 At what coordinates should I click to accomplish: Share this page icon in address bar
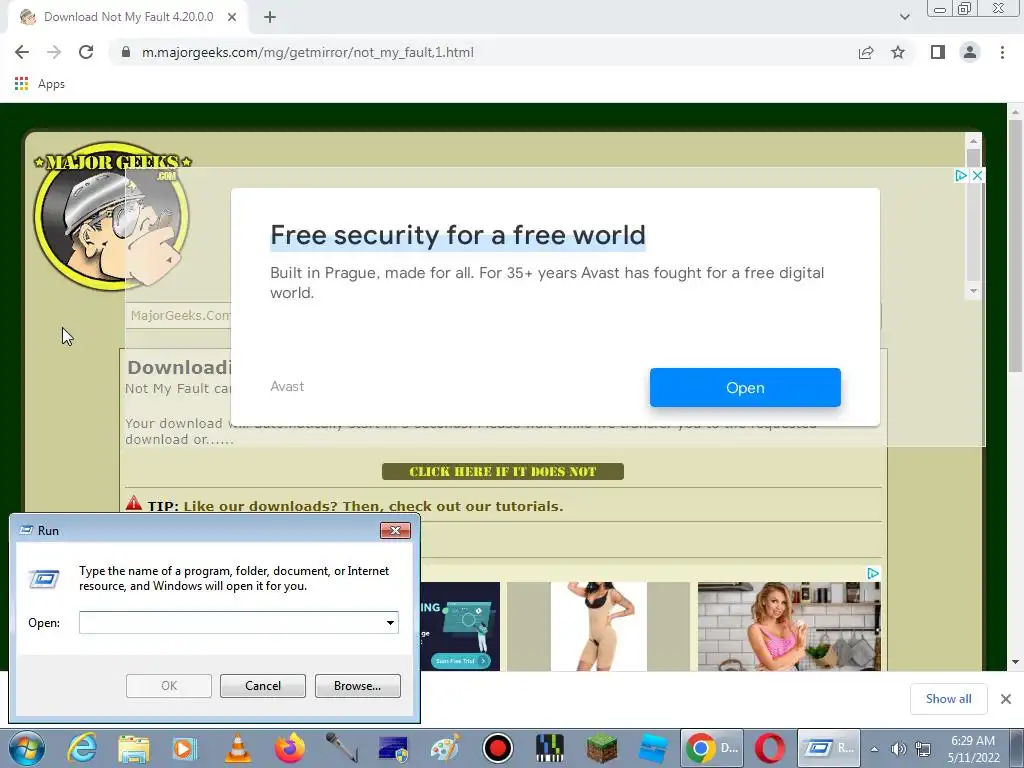(866, 53)
